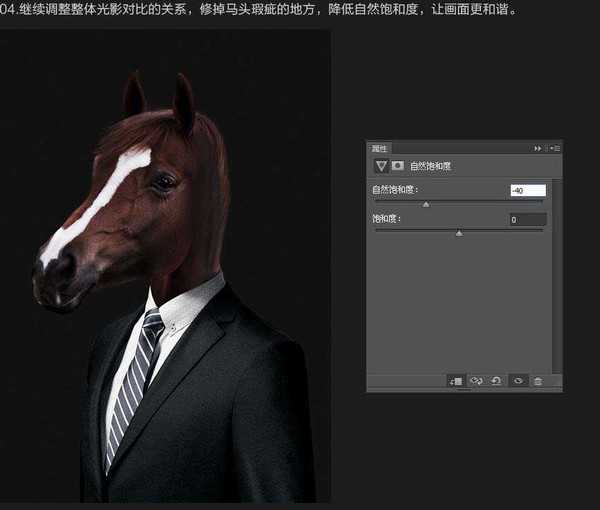Click the saturation value field showing 0
Image resolution: width=600 pixels, height=510 pixels.
[527, 219]
